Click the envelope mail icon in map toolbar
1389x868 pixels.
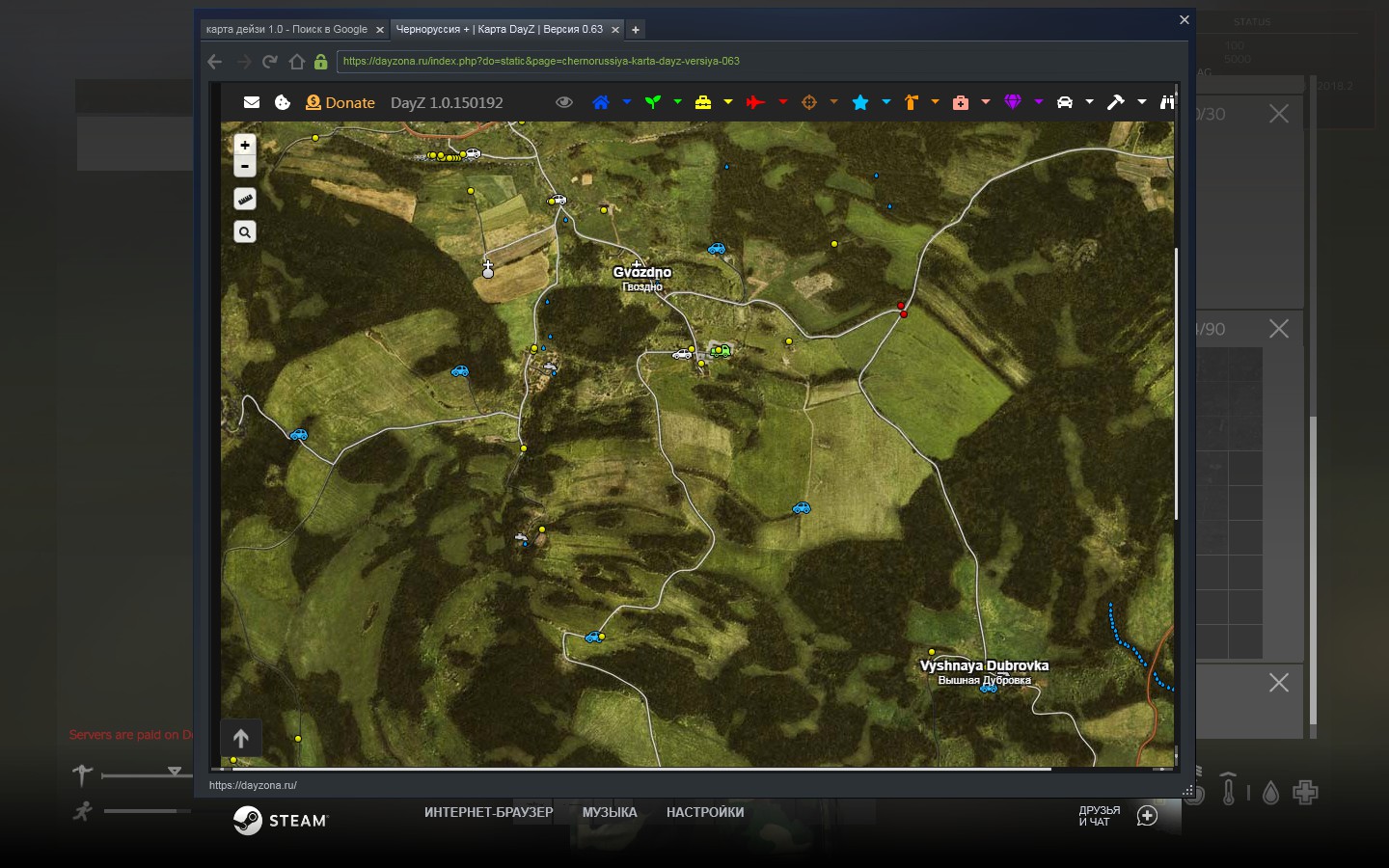[x=252, y=102]
